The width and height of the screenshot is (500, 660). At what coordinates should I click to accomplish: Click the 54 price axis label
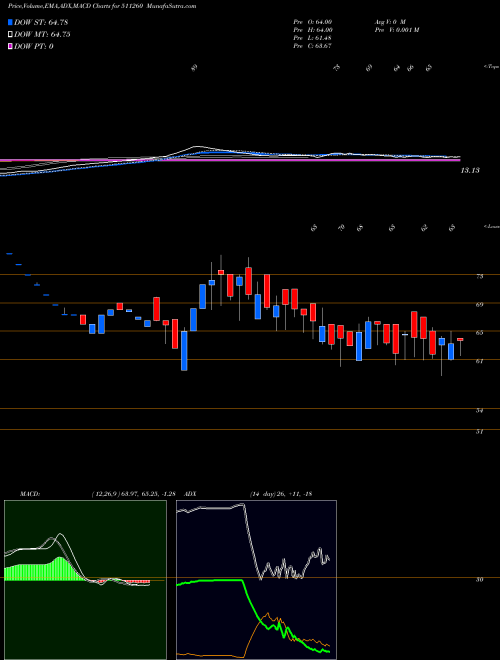coord(479,410)
